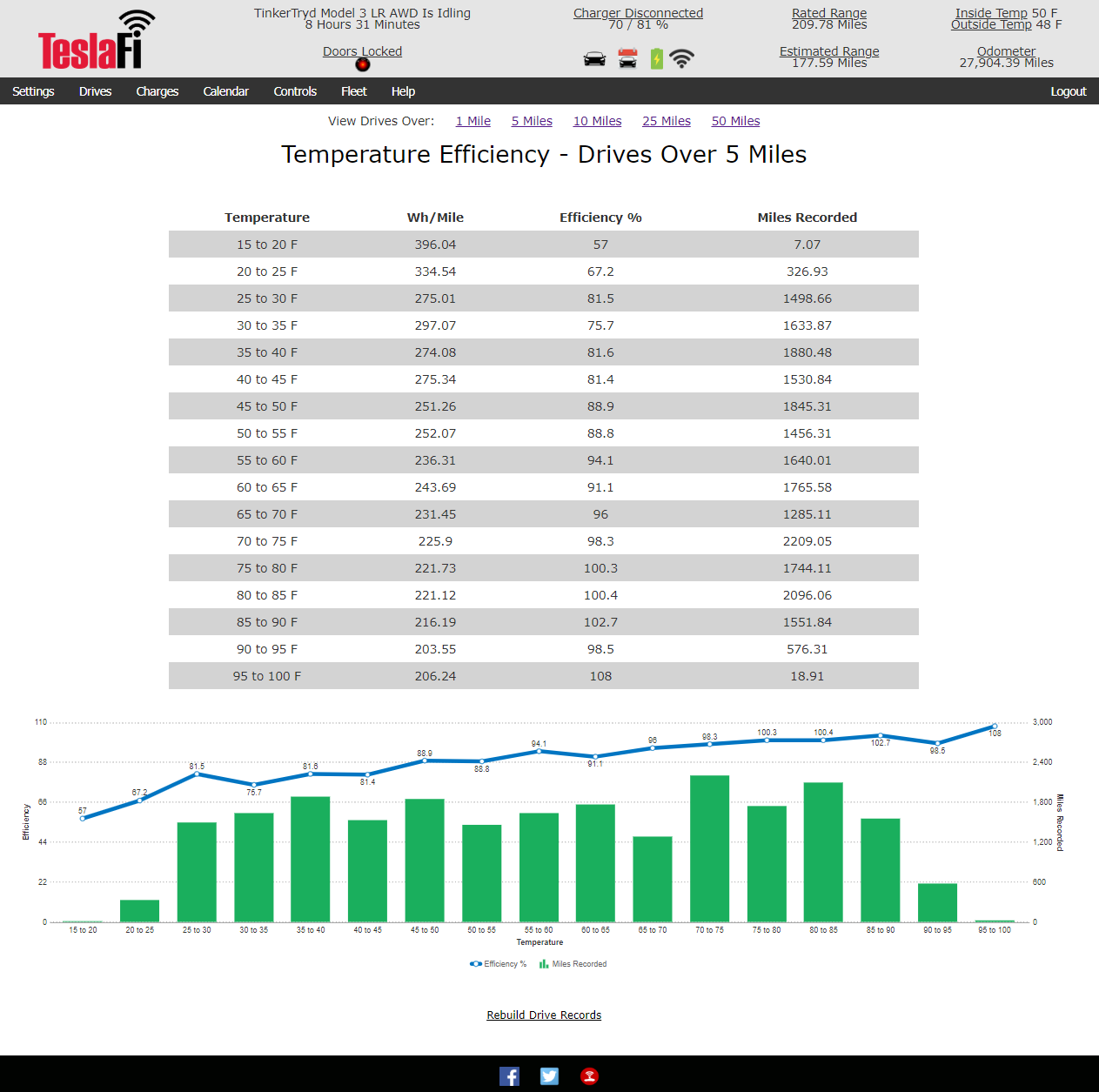
Task: Open the Drives menu
Action: point(95,91)
